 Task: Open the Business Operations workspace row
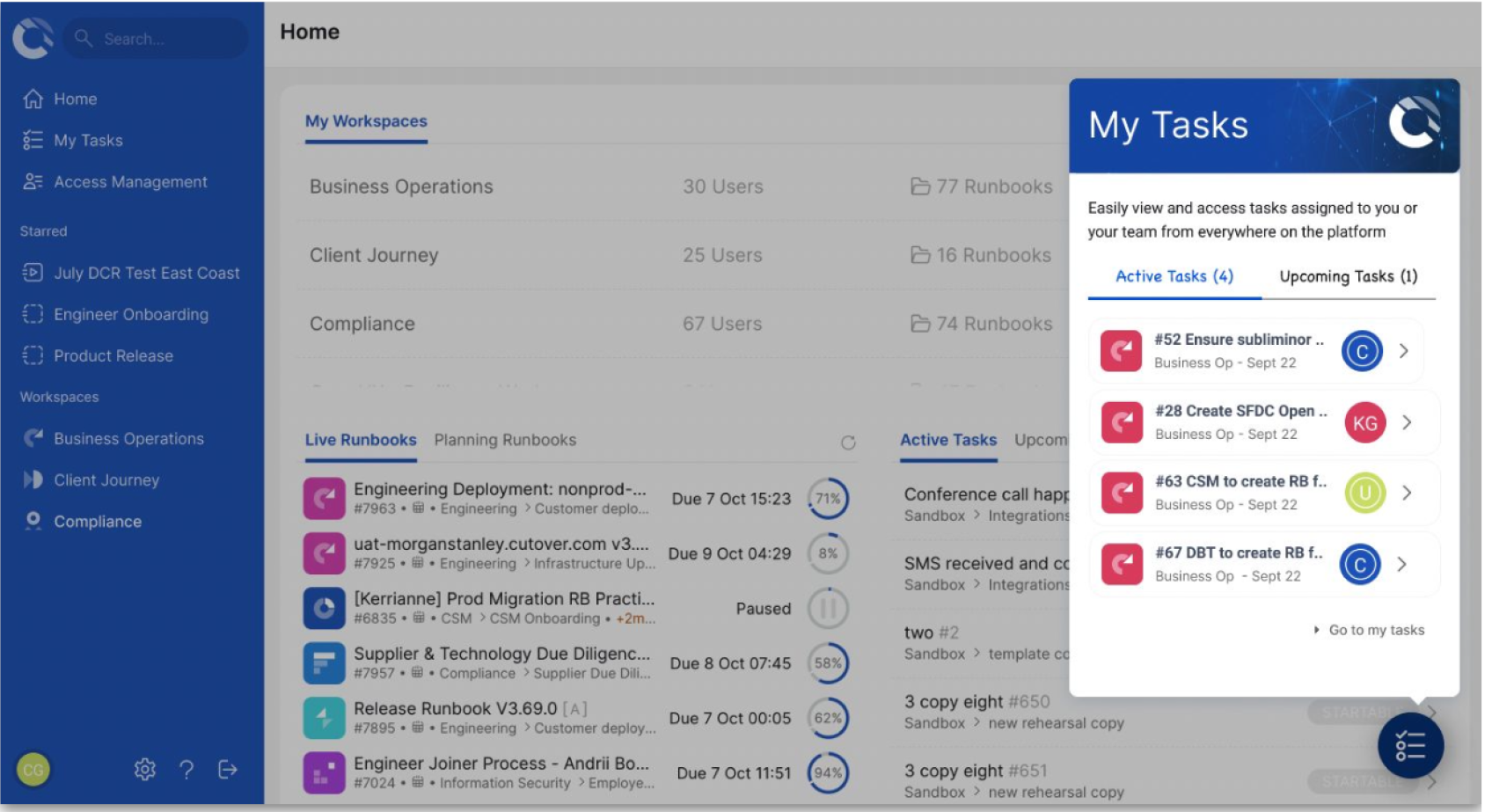(682, 187)
